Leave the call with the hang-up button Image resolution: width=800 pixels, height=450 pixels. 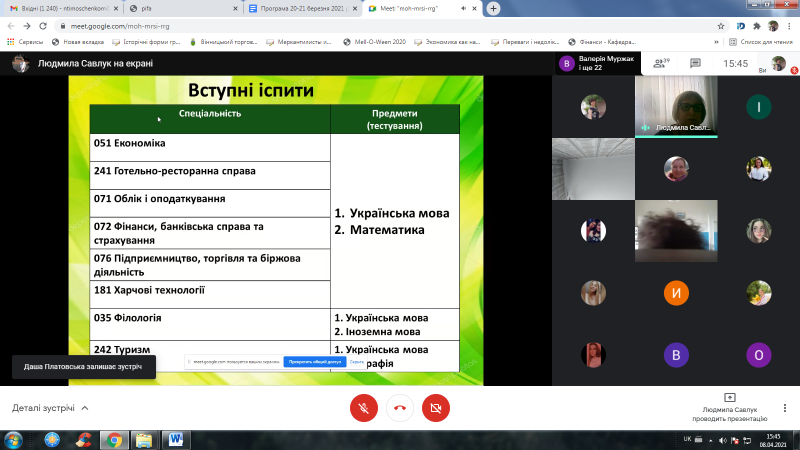point(400,408)
